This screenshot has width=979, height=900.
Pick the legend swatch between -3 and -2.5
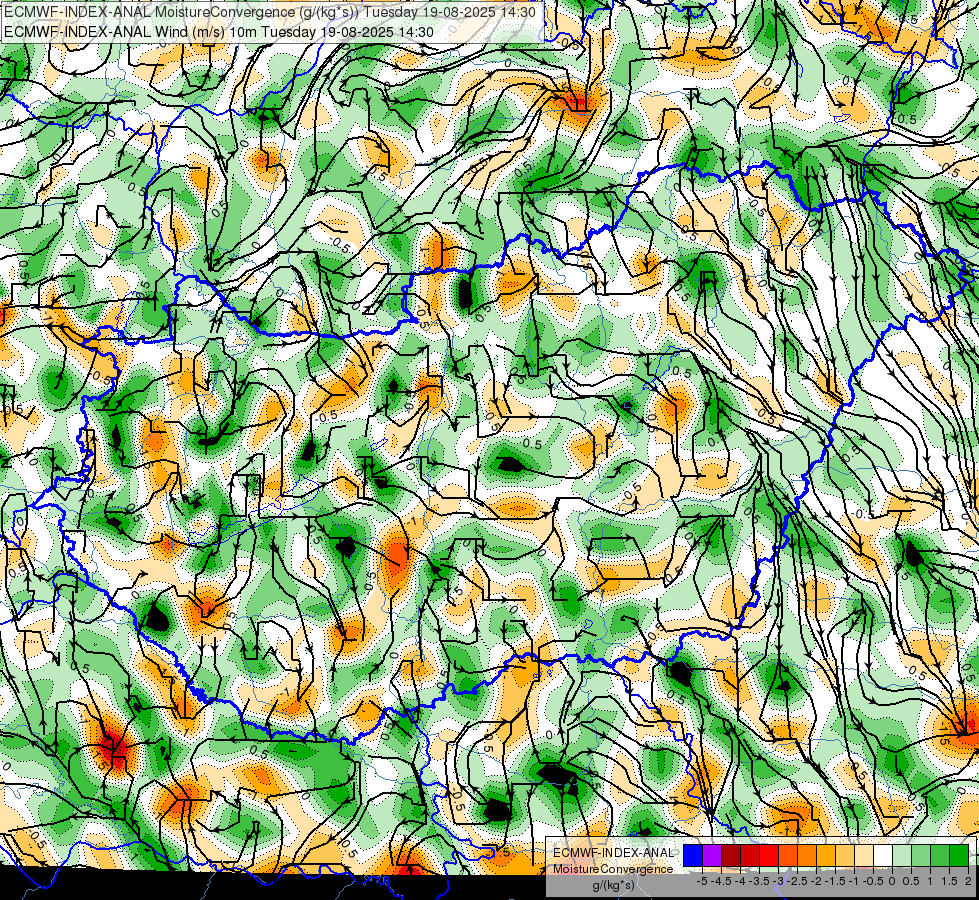tap(788, 855)
